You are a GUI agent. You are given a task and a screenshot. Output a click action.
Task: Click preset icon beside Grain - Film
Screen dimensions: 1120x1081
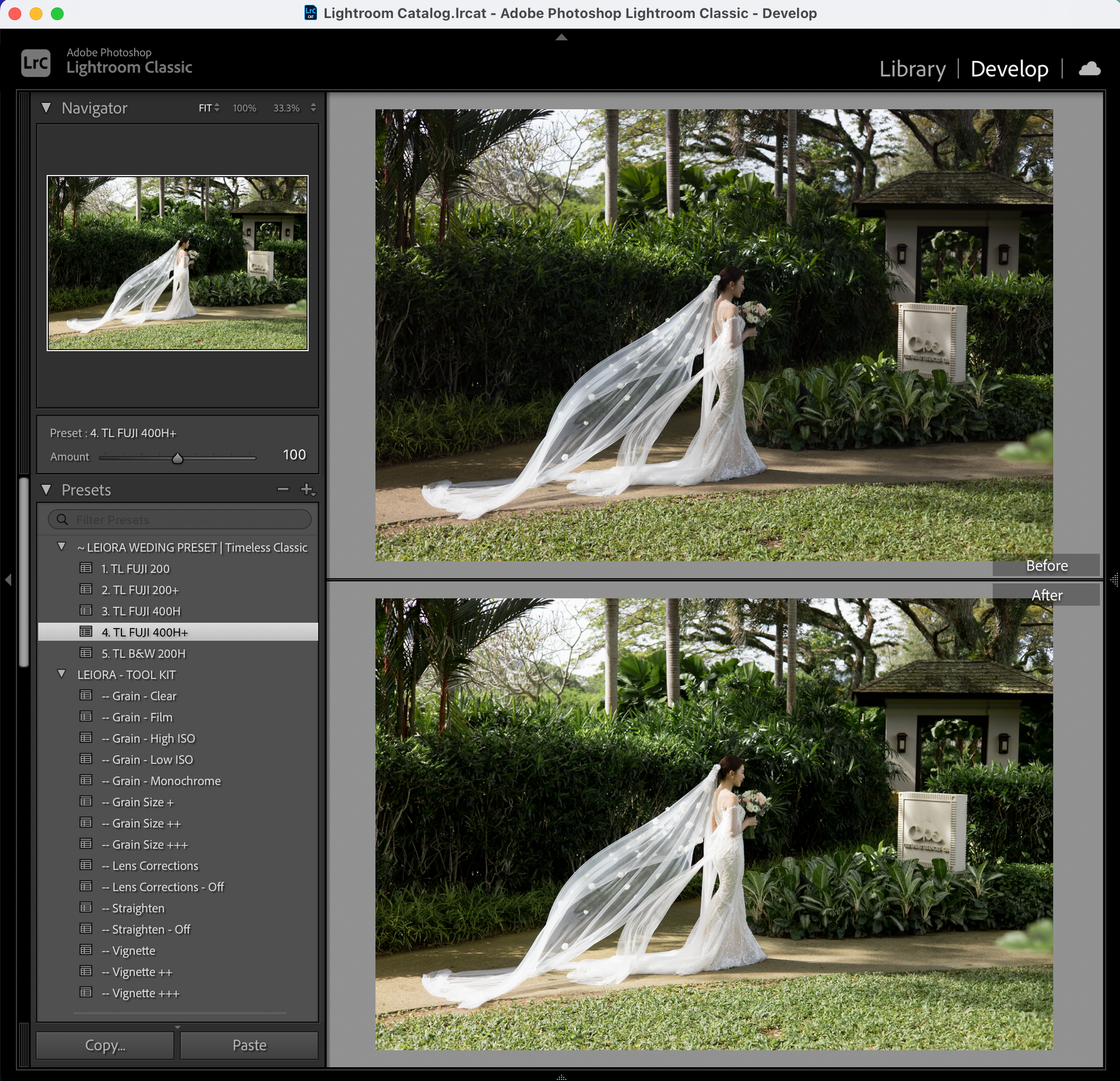coord(86,717)
